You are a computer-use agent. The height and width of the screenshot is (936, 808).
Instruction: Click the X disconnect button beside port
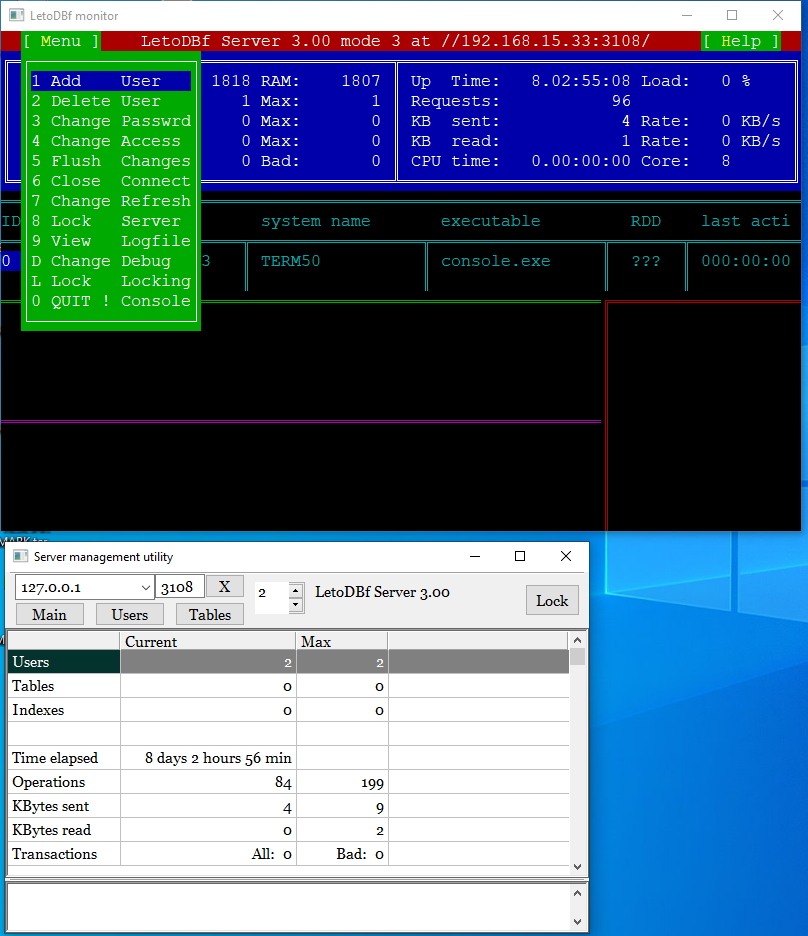[224, 587]
